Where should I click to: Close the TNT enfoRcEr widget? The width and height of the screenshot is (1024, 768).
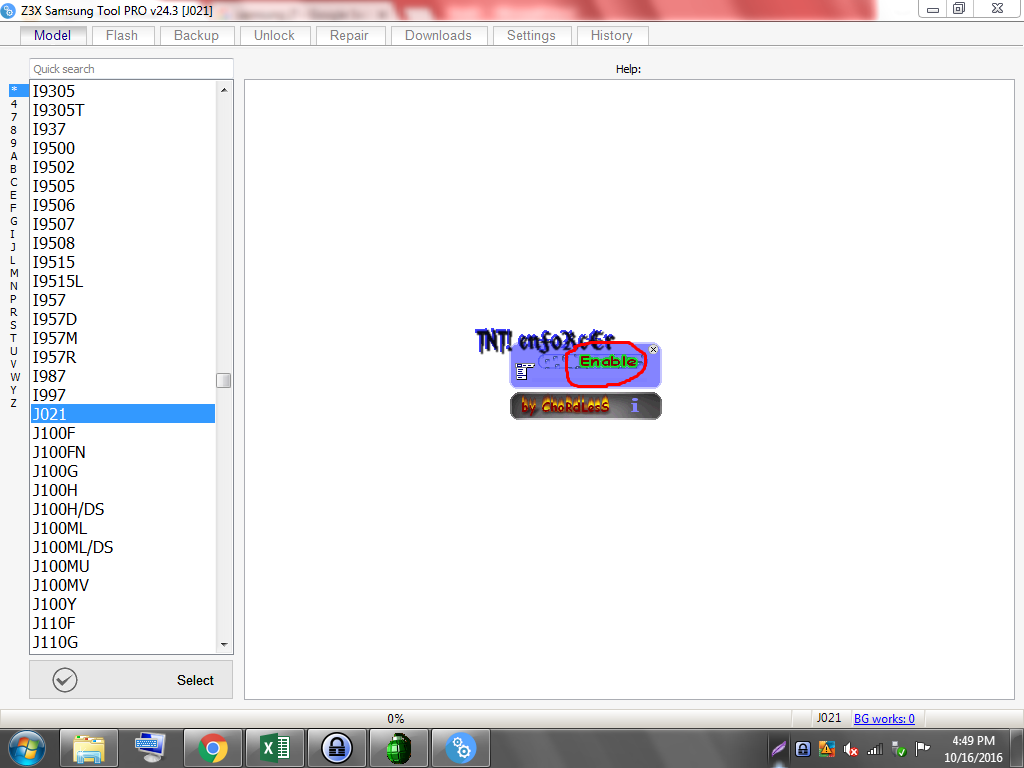(653, 349)
